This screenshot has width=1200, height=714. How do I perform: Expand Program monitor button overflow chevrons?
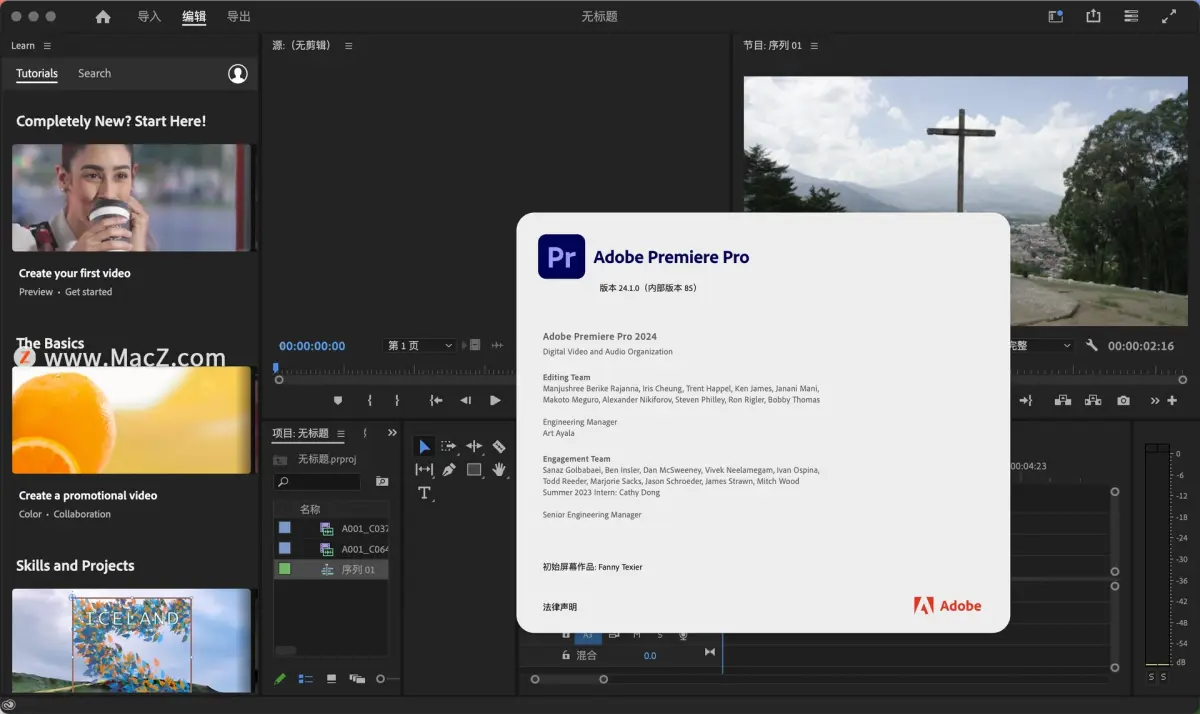click(x=1155, y=400)
